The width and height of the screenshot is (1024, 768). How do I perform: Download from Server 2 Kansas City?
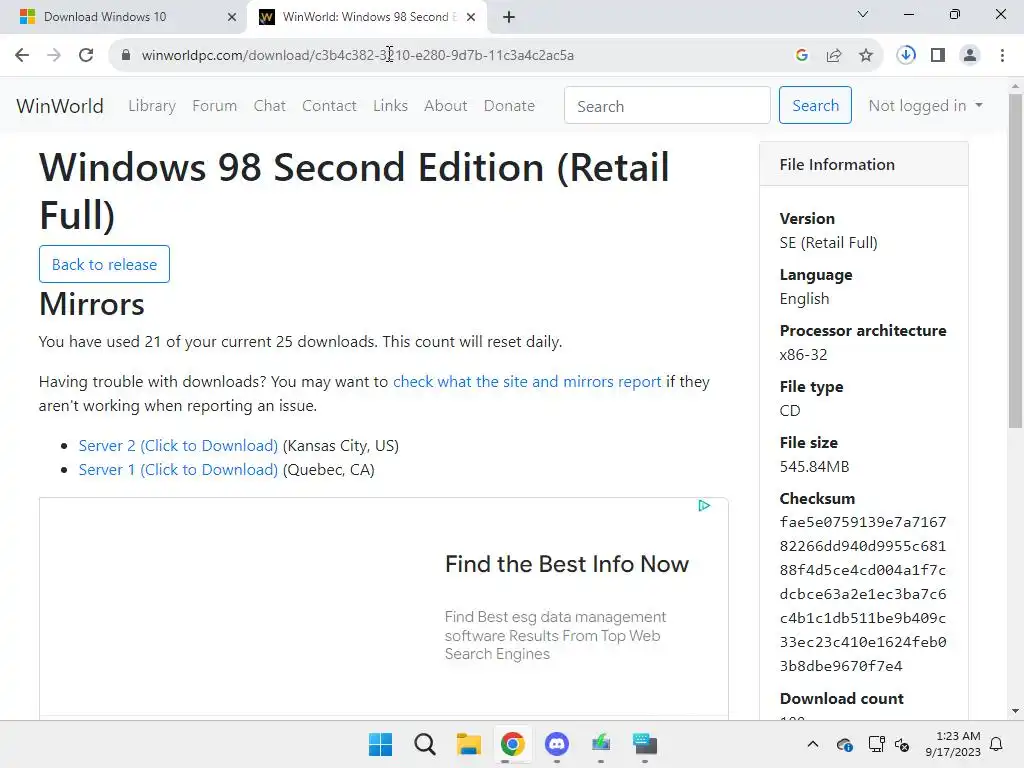click(x=178, y=445)
